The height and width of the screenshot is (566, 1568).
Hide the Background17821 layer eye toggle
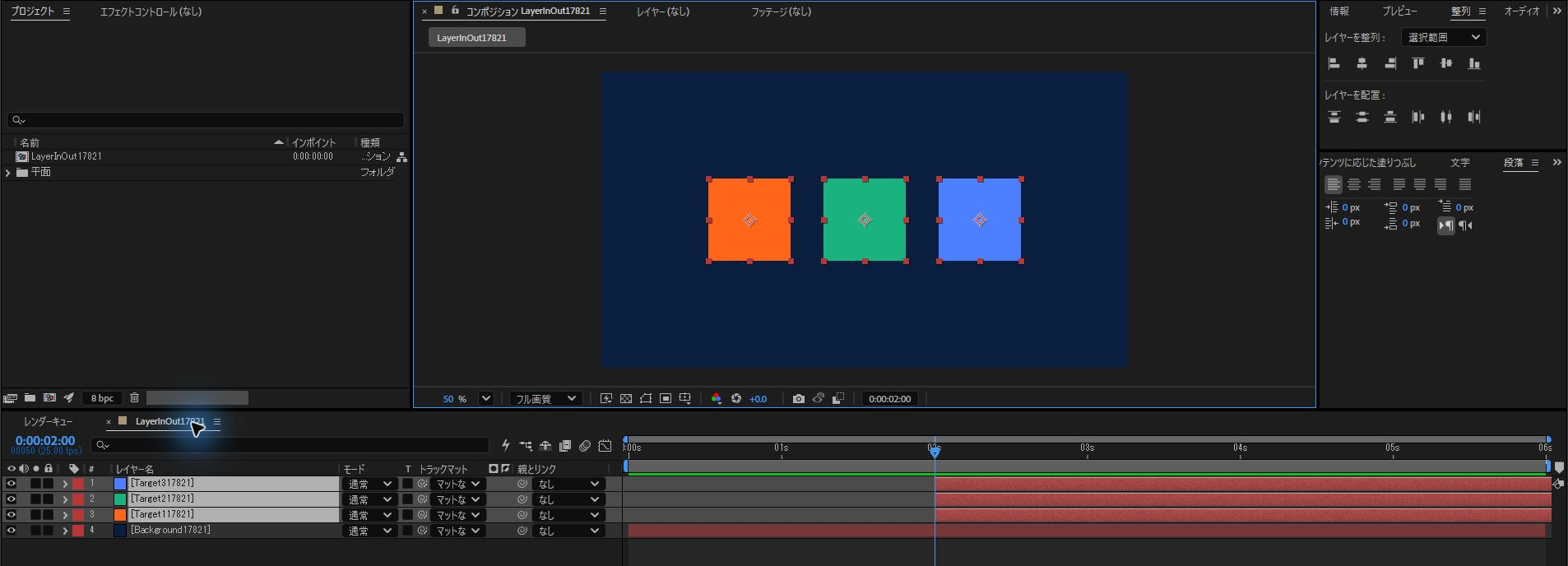click(12, 531)
